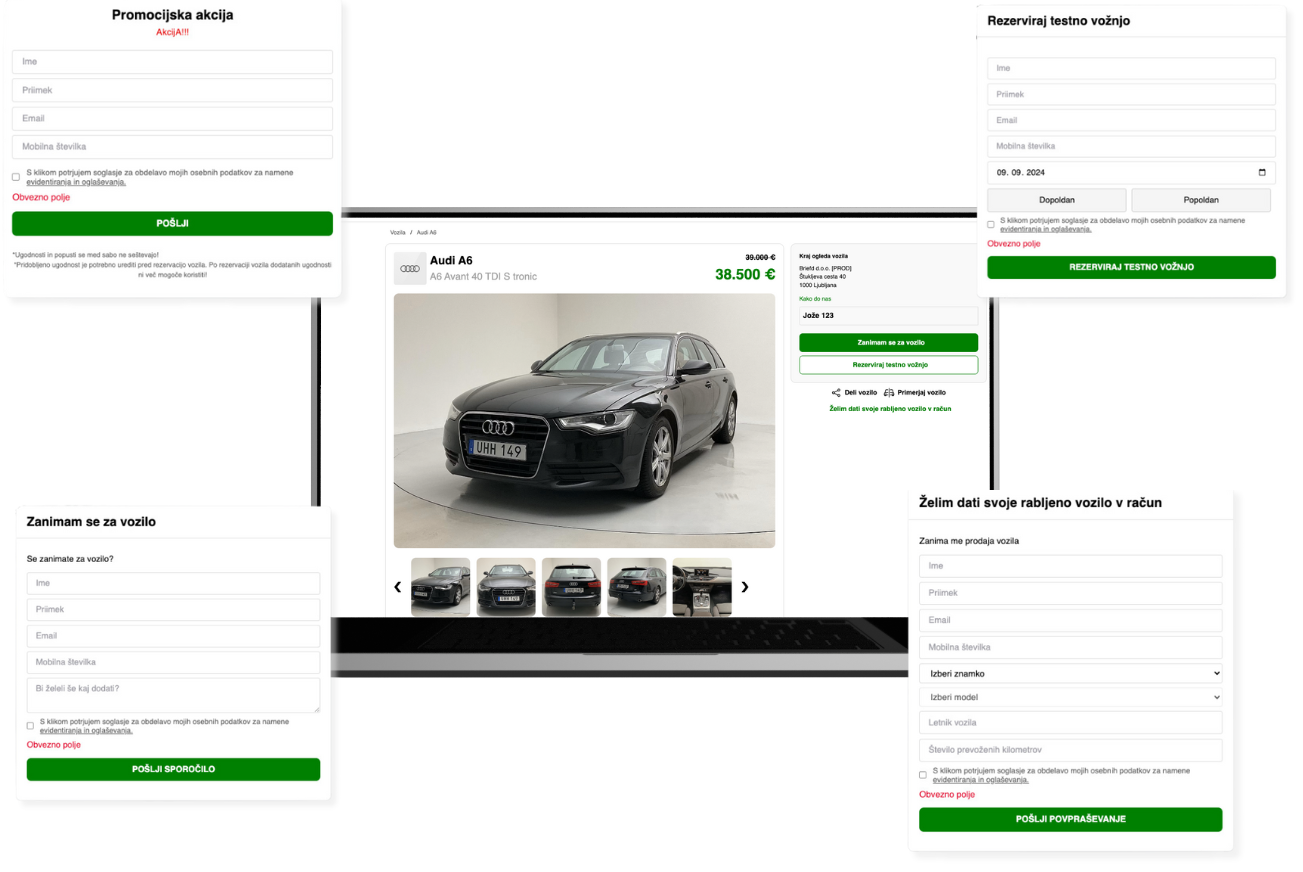Click Bi želeli še kaj dodati textarea

pos(173,695)
